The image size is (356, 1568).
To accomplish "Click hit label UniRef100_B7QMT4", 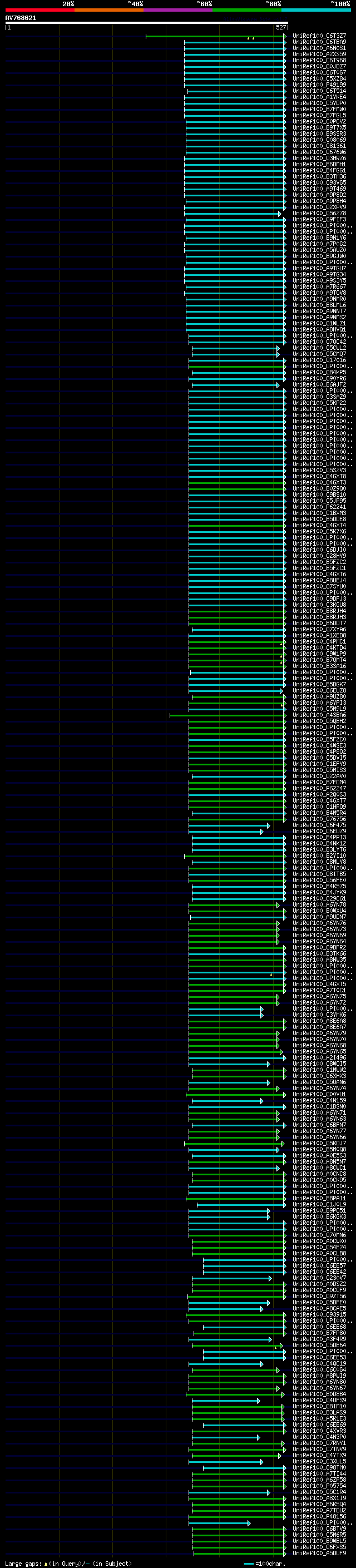I will pyautogui.click(x=319, y=659).
